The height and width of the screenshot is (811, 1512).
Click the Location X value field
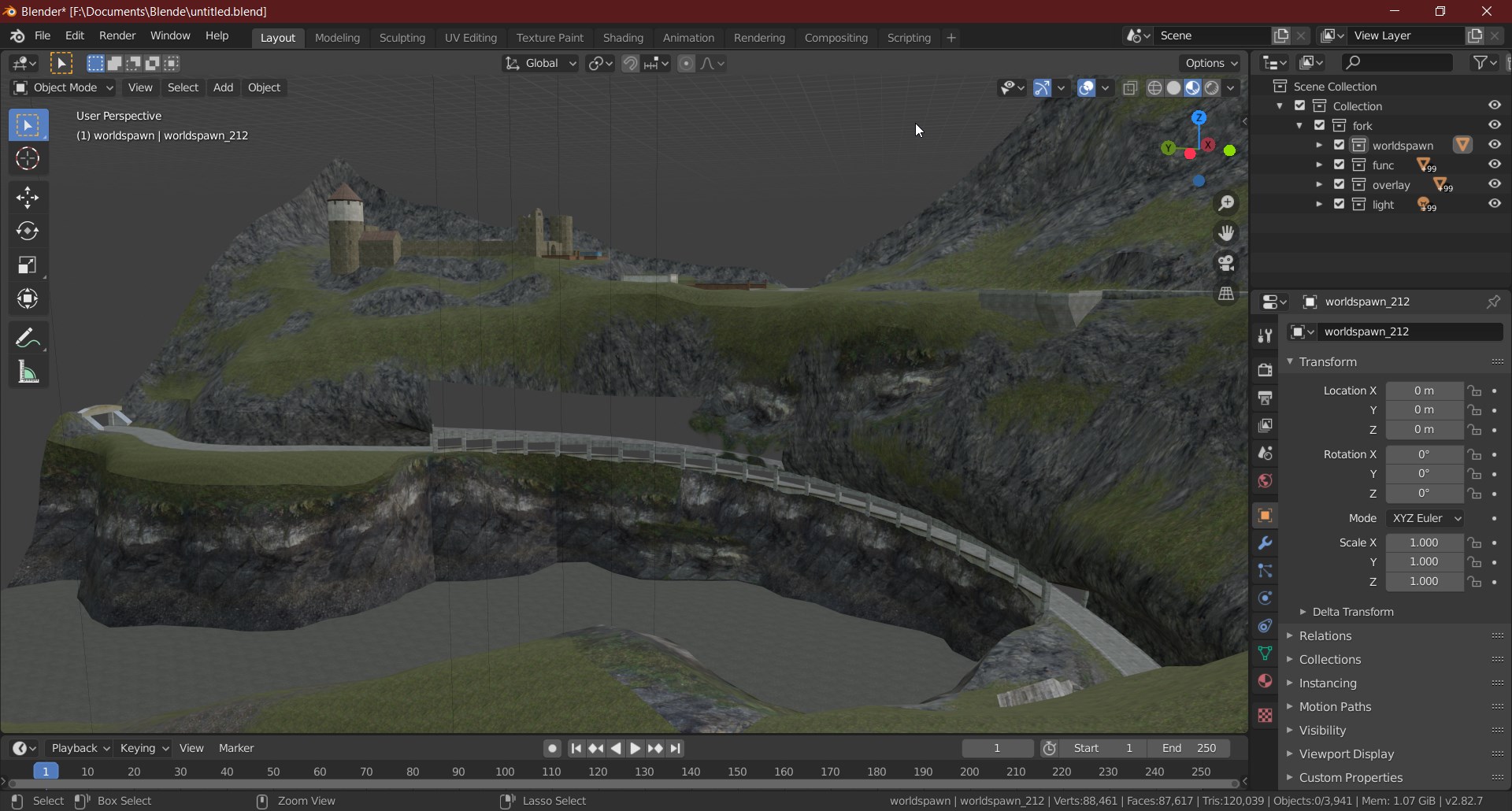tap(1423, 391)
